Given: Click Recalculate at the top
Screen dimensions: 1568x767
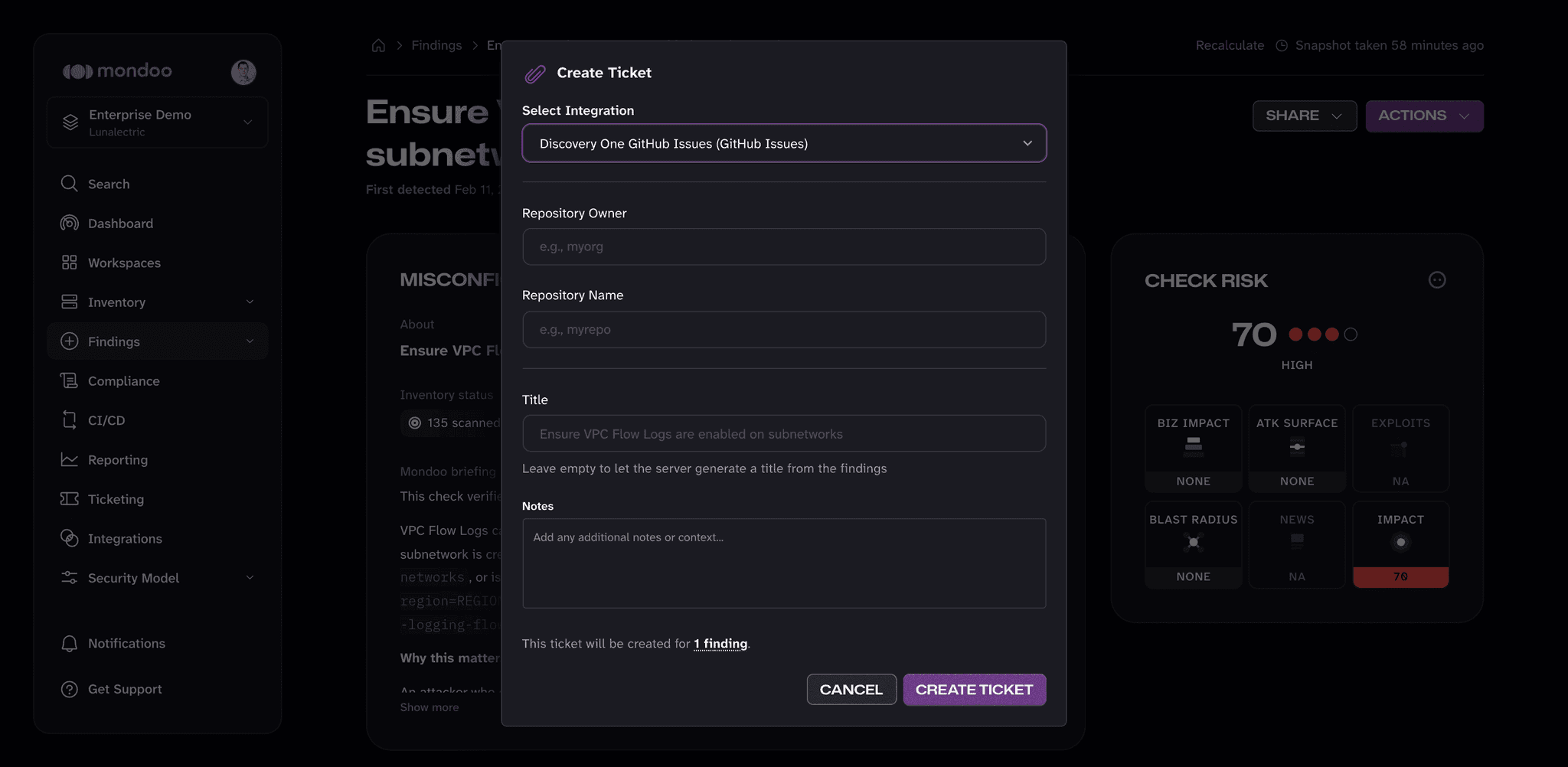Looking at the screenshot, I should click(x=1230, y=45).
